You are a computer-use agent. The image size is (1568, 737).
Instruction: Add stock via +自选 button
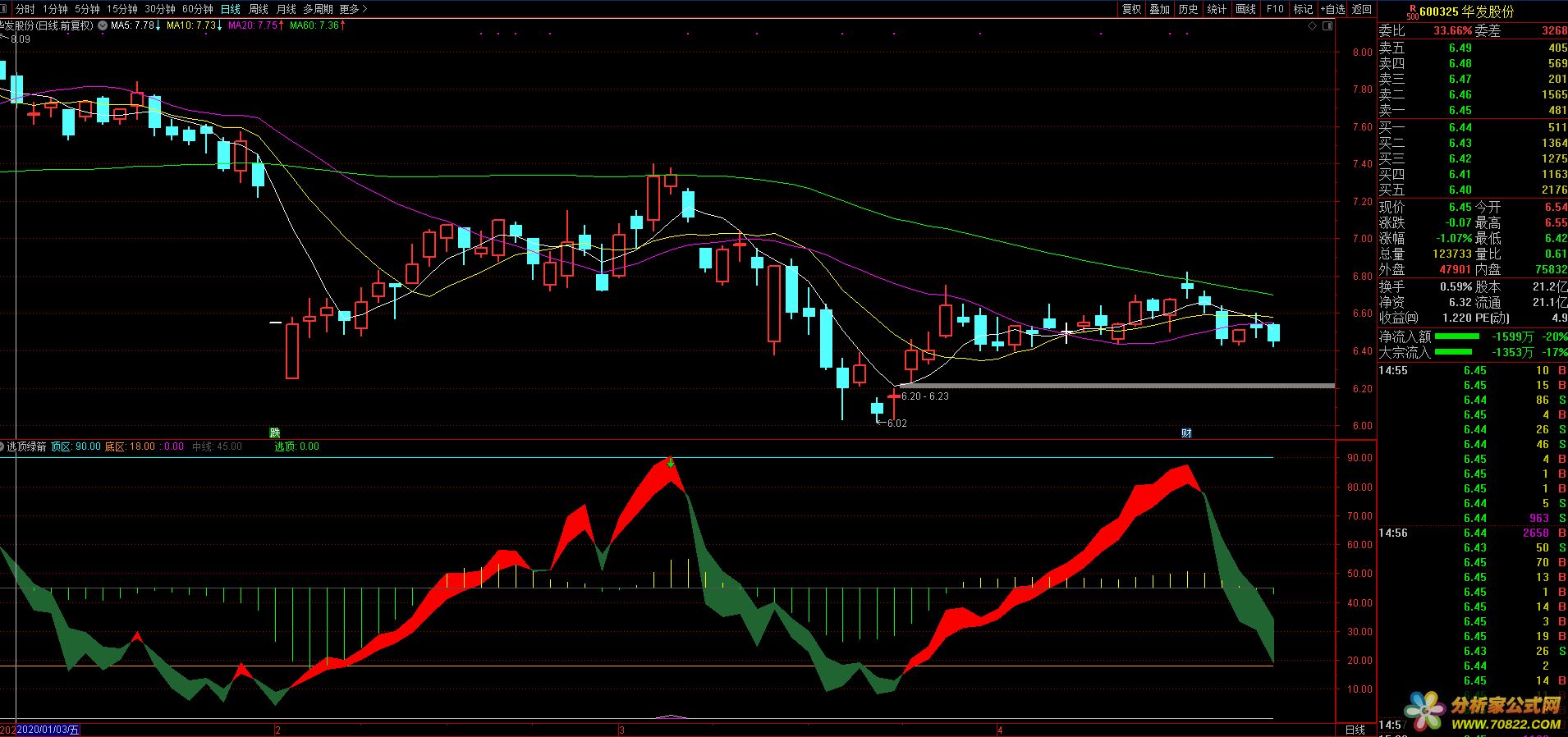[1332, 9]
